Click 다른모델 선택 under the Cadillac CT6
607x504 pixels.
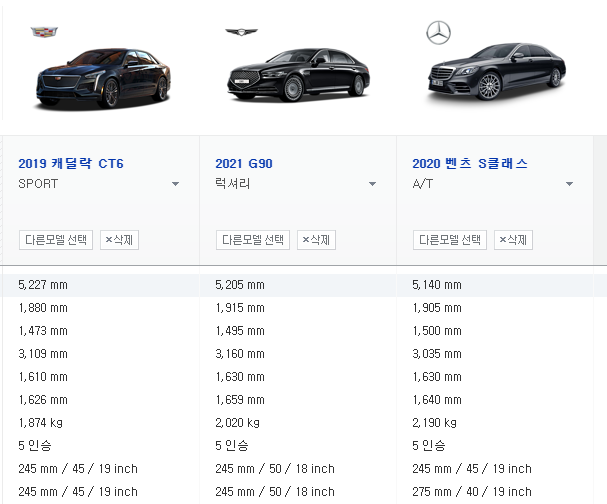point(56,240)
